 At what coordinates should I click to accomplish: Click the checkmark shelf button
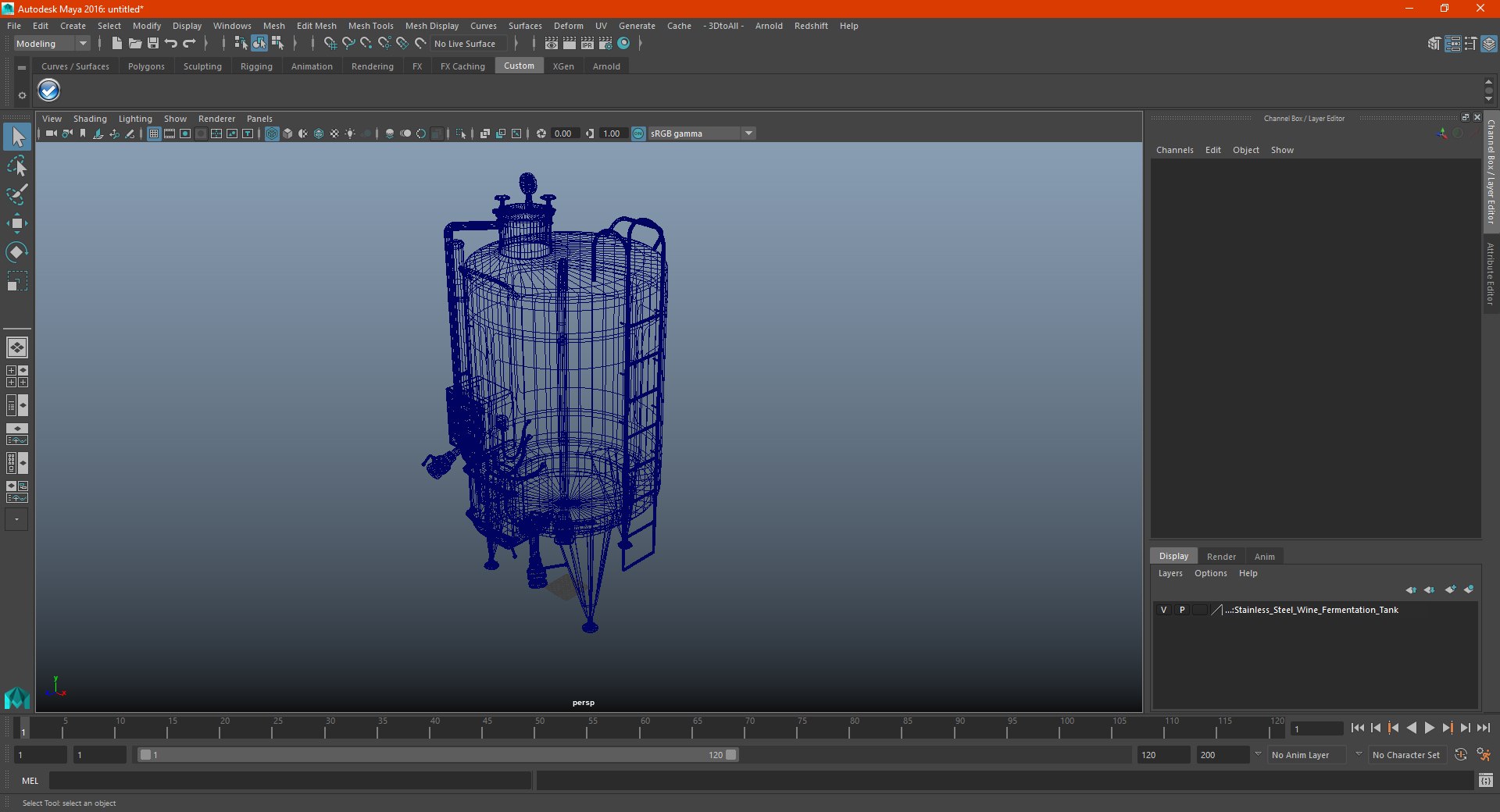[49, 91]
